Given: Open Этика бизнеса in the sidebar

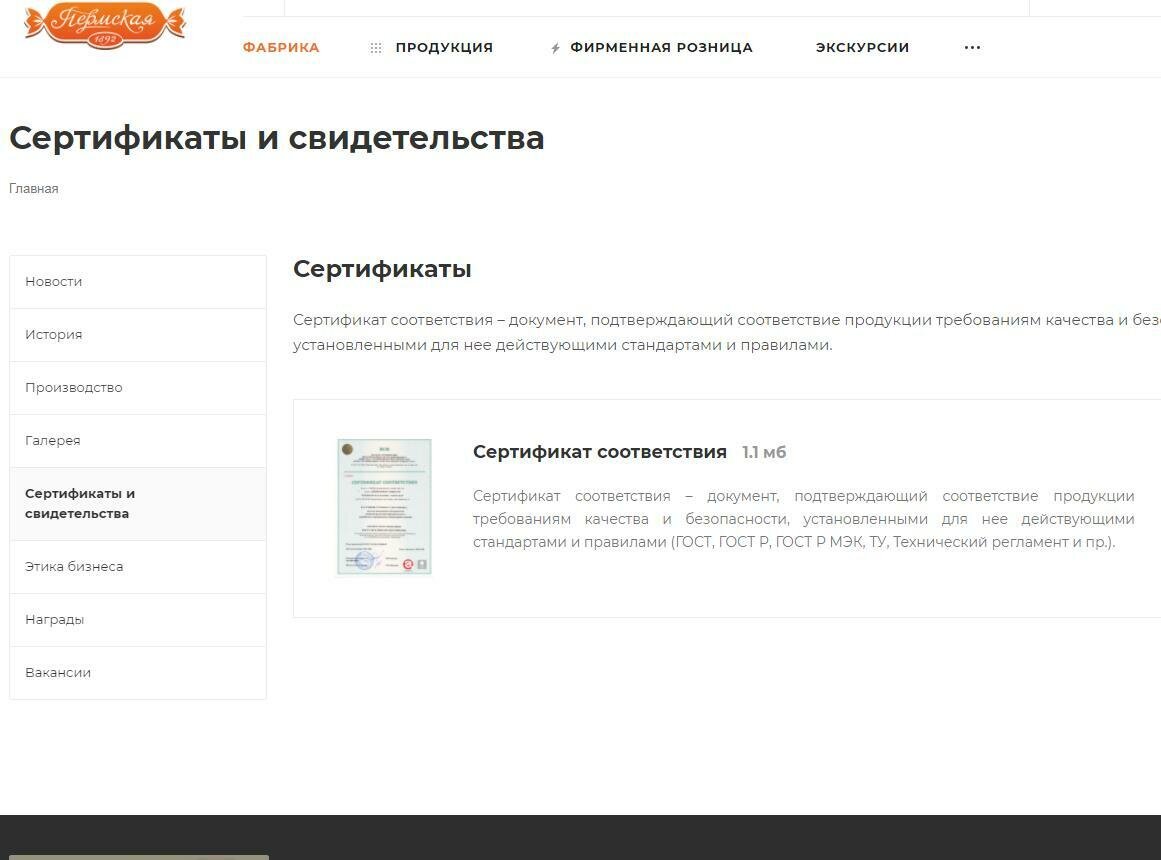Looking at the screenshot, I should [138, 567].
